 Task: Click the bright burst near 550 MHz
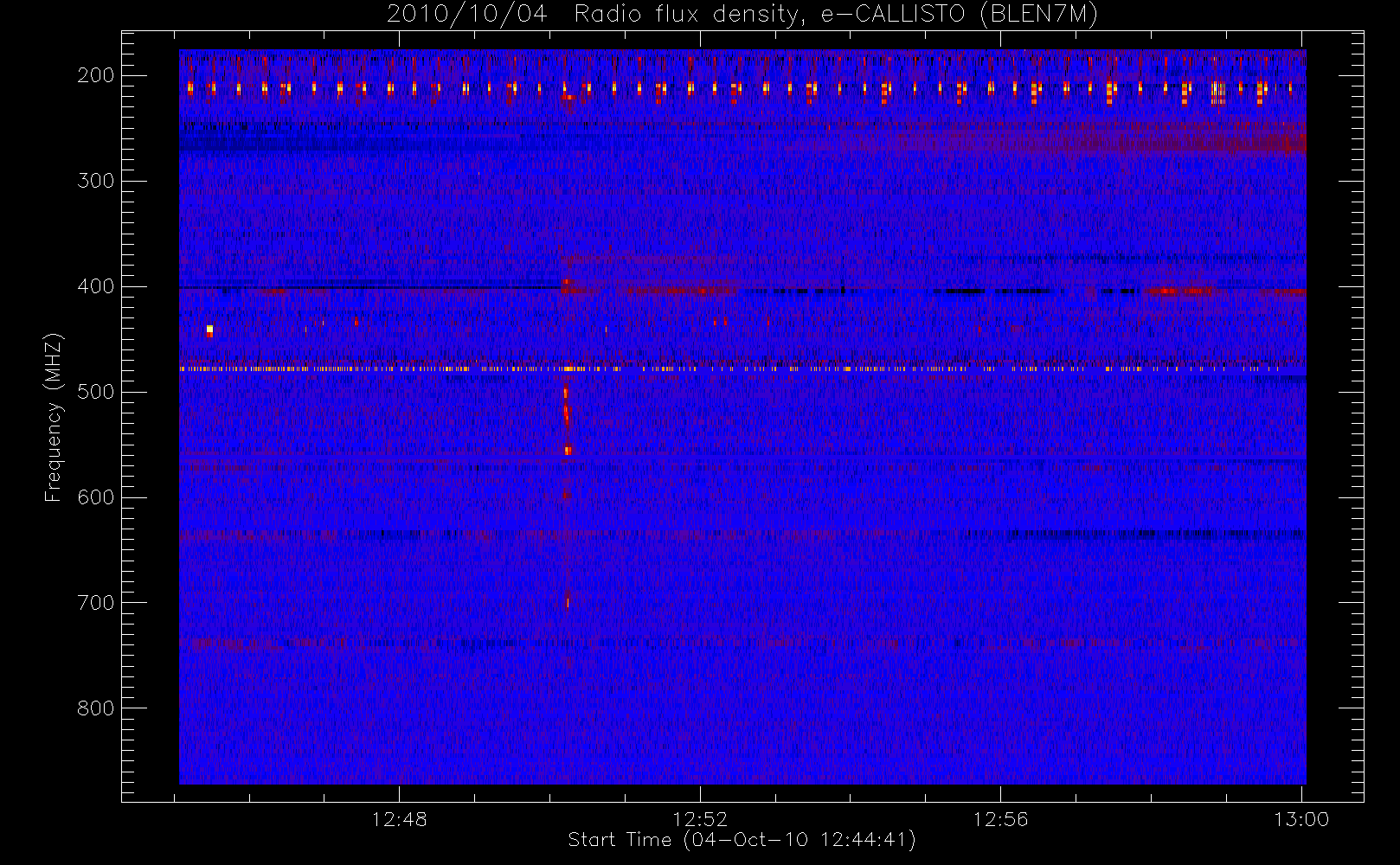[568, 450]
